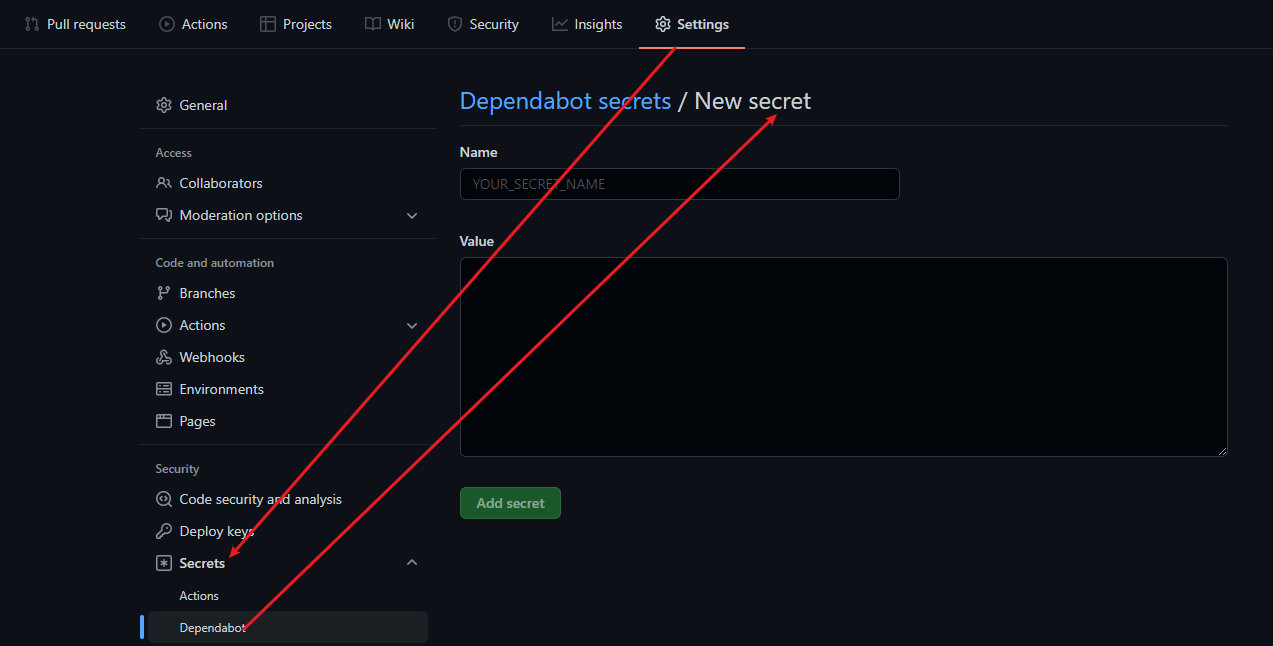Click the General gear icon in sidebar
This screenshot has height=646, width=1273.
164,105
